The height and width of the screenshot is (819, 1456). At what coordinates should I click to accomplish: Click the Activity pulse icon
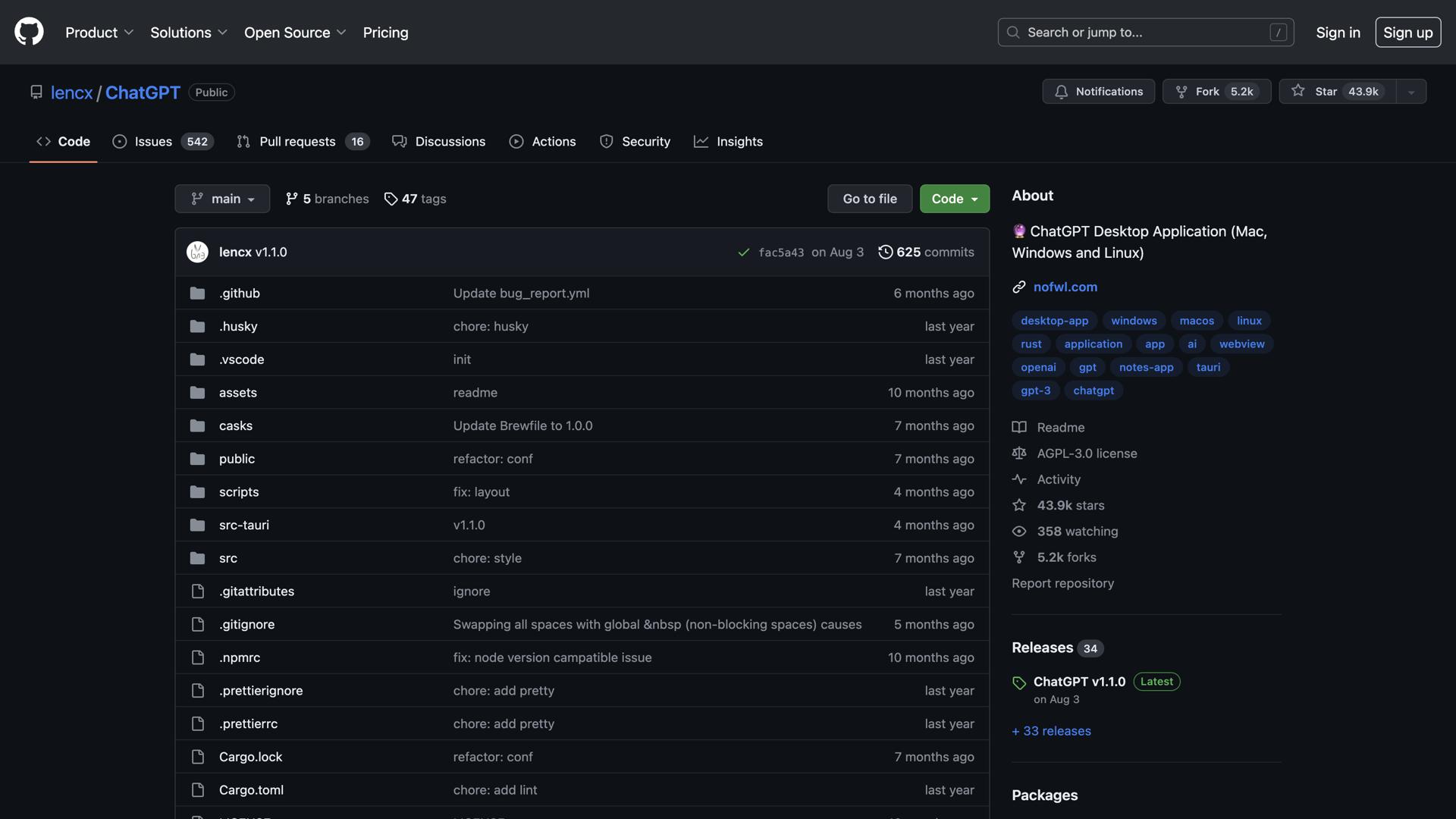click(1018, 479)
